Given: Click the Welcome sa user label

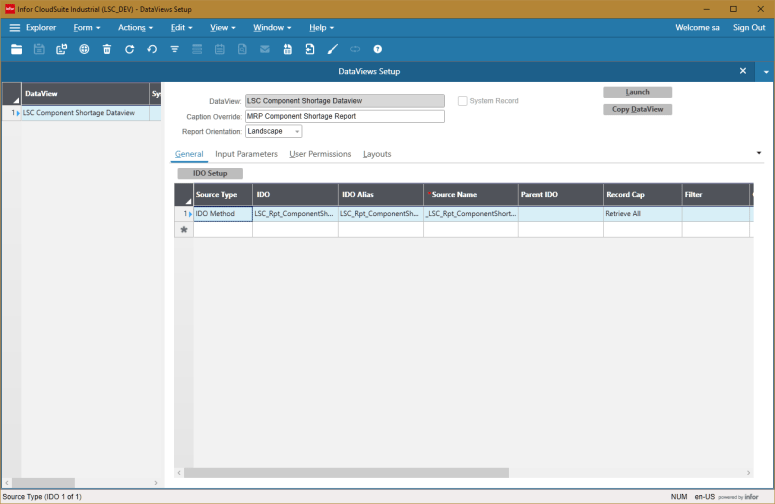Looking at the screenshot, I should 697,28.
